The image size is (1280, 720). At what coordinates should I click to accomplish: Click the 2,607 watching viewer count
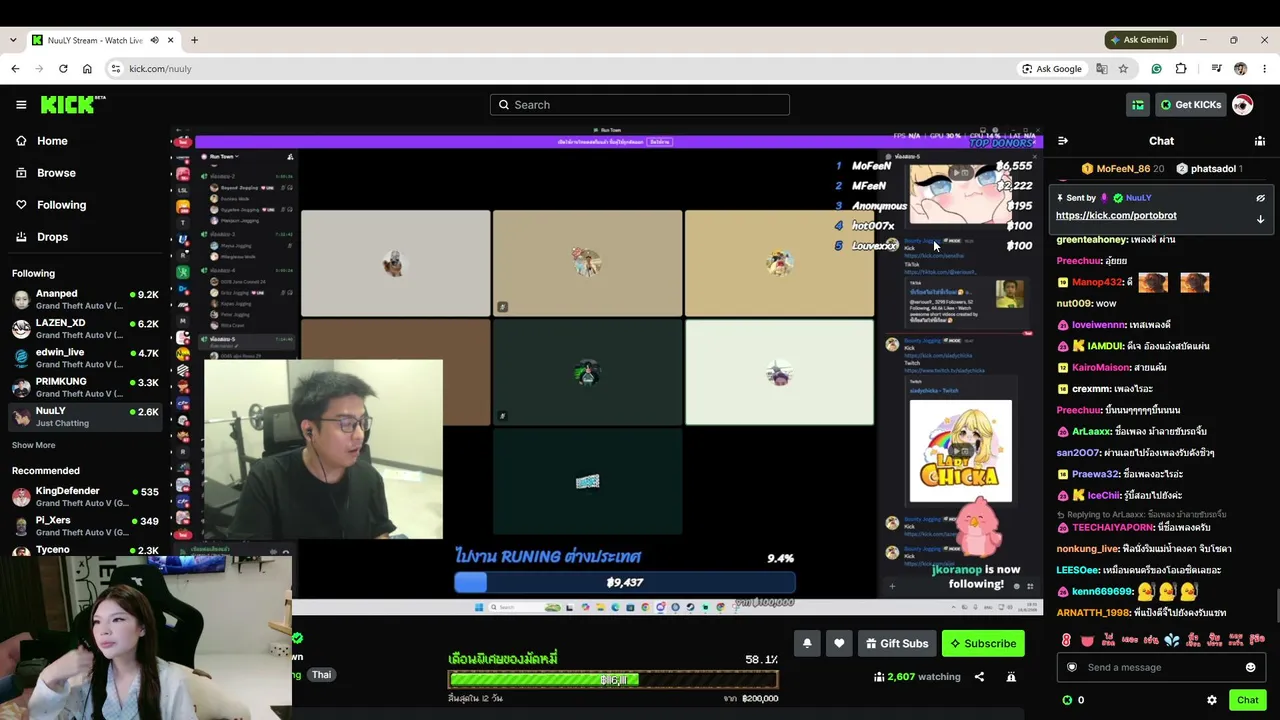tap(916, 677)
